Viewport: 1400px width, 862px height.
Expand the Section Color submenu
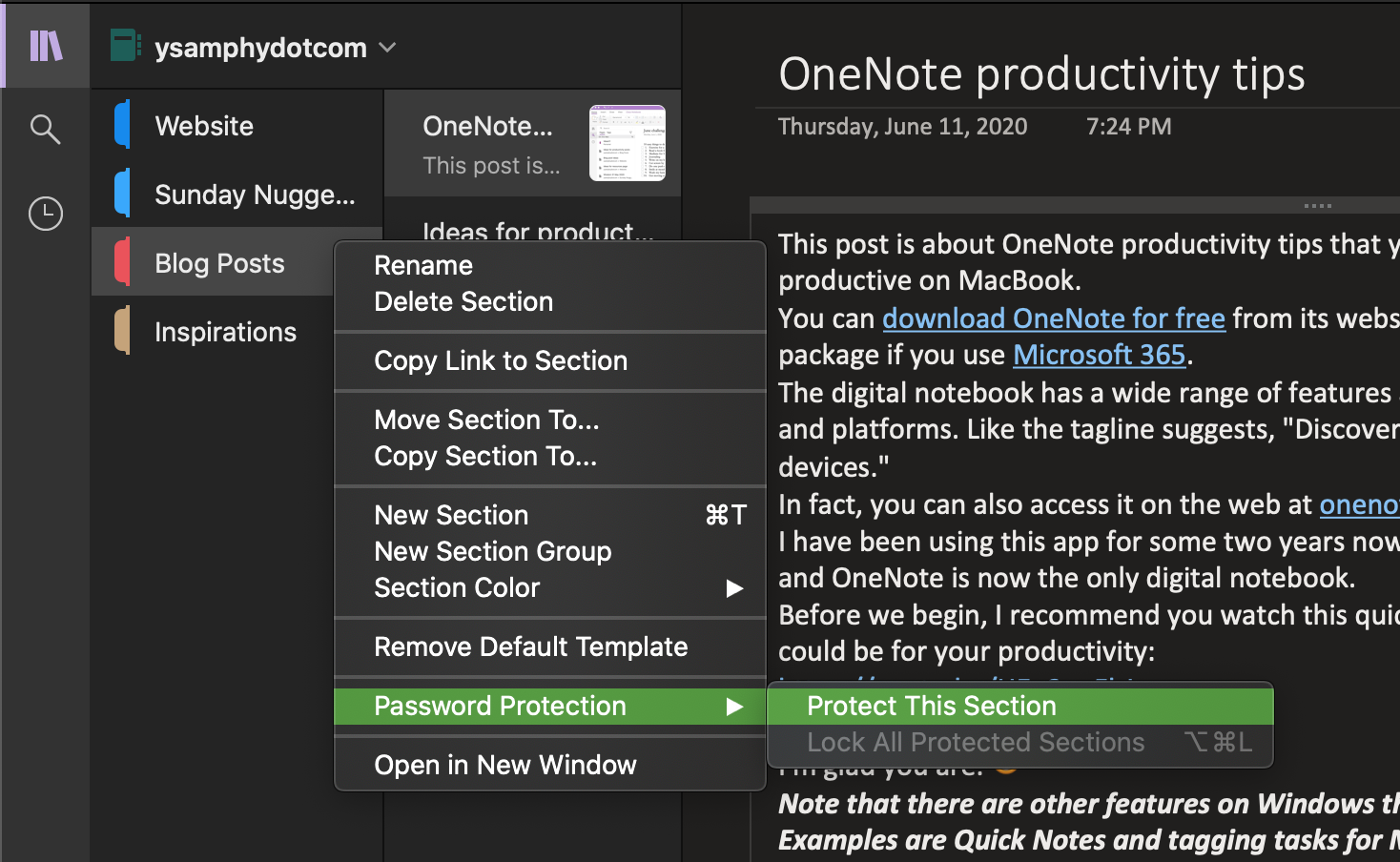pos(550,587)
